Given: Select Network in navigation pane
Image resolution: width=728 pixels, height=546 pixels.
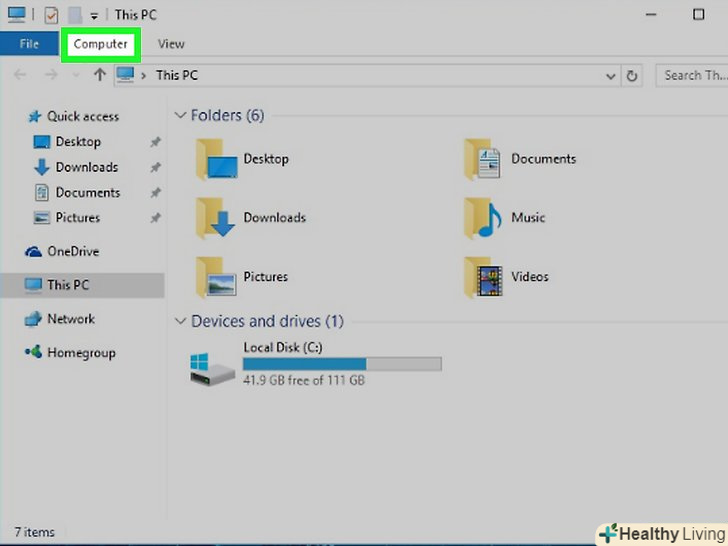Looking at the screenshot, I should 71,319.
